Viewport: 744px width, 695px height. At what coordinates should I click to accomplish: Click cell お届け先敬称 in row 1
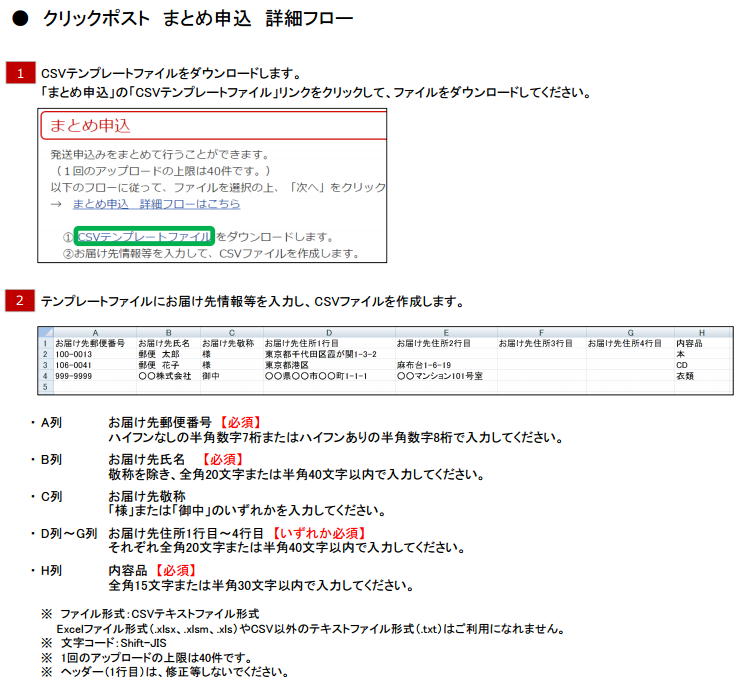(232, 343)
